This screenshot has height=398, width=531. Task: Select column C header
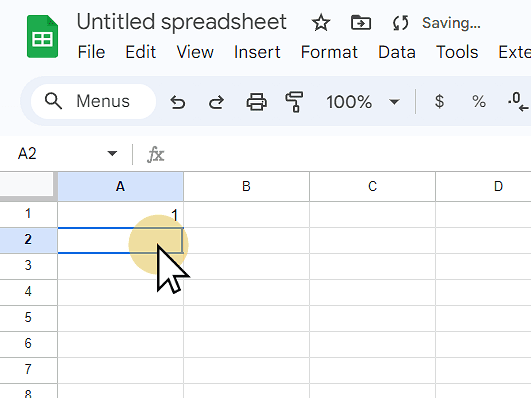pyautogui.click(x=373, y=186)
